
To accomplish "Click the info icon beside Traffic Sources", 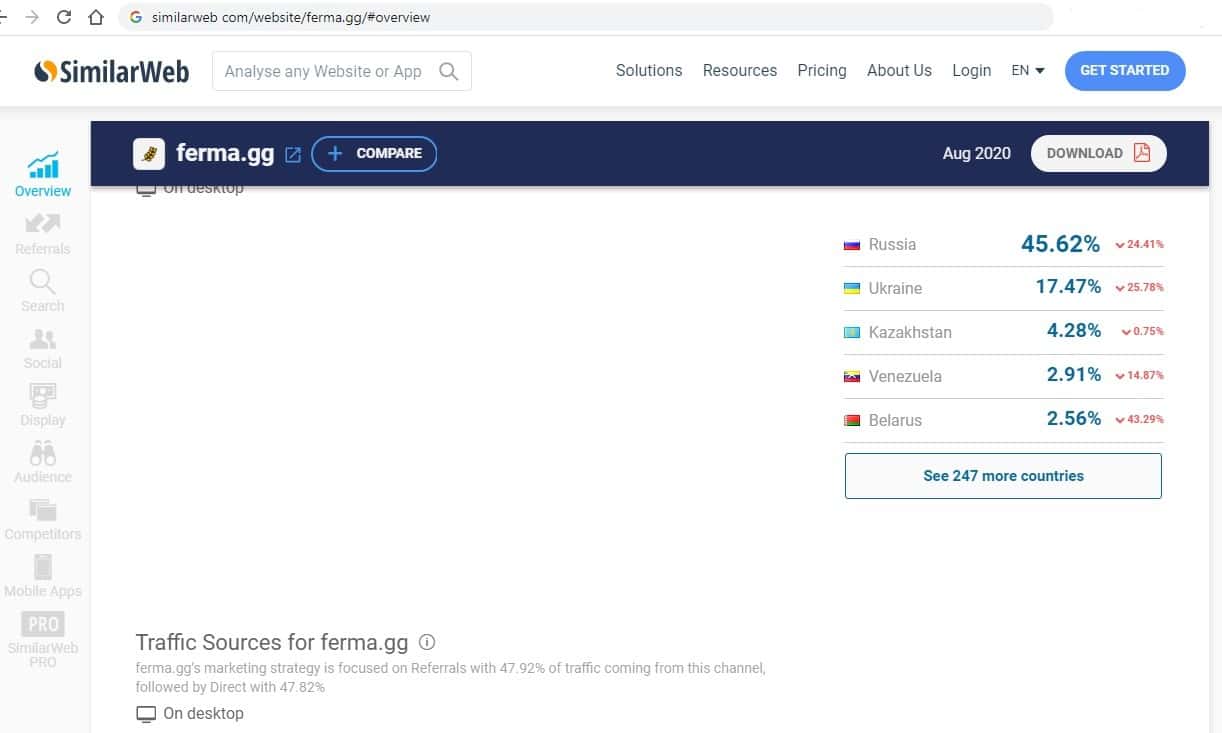I will (x=427, y=642).
